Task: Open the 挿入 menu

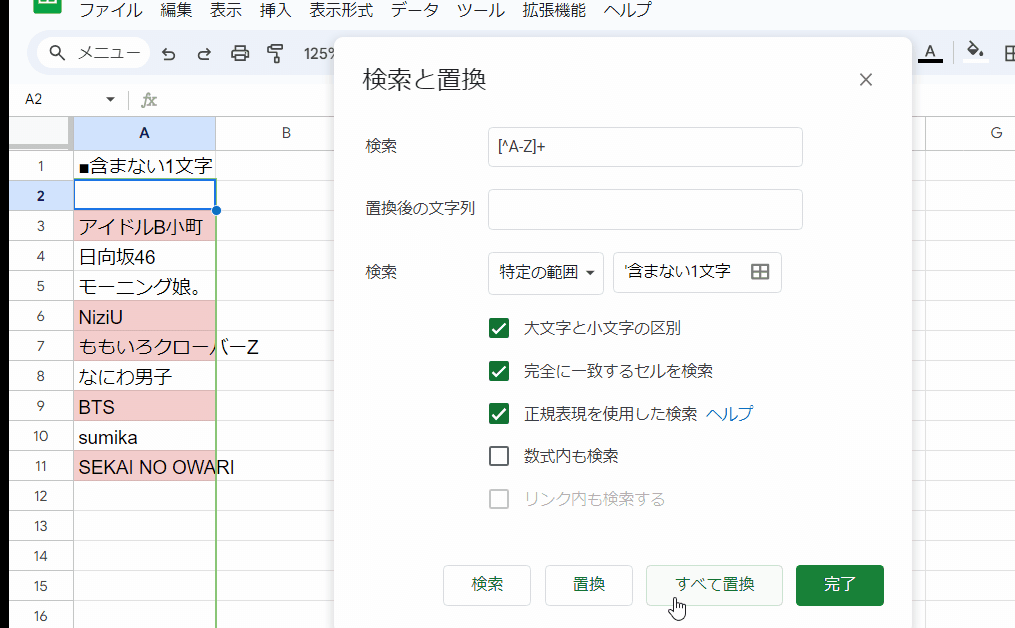Action: point(276,10)
